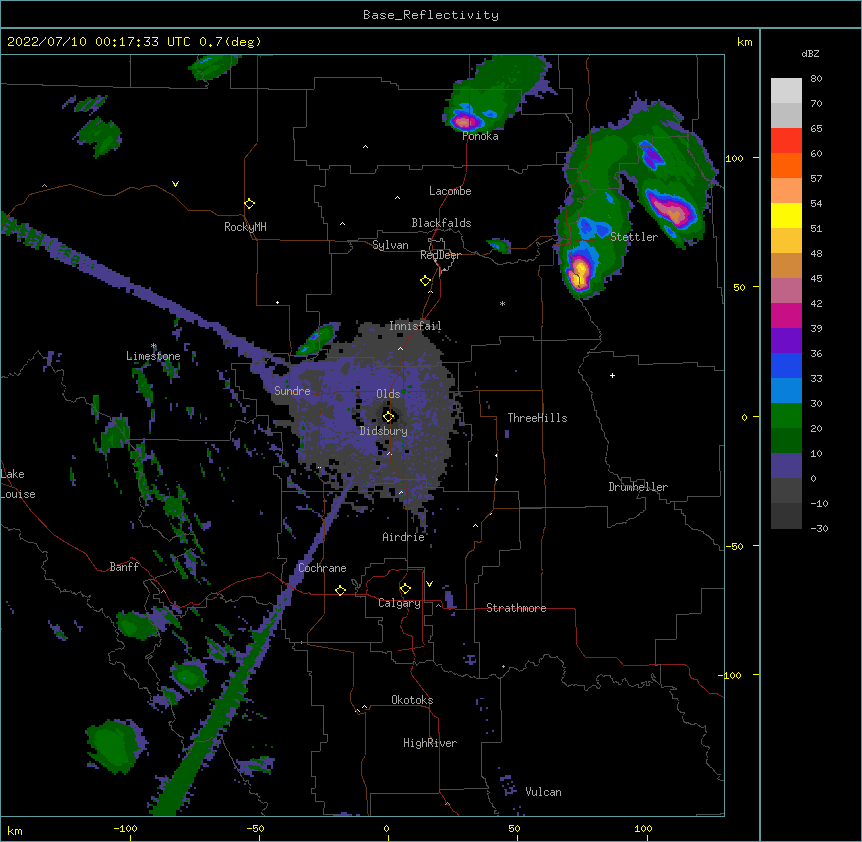Click the yellow diamond marker above Calgary label
862x842 pixels.
(x=405, y=589)
